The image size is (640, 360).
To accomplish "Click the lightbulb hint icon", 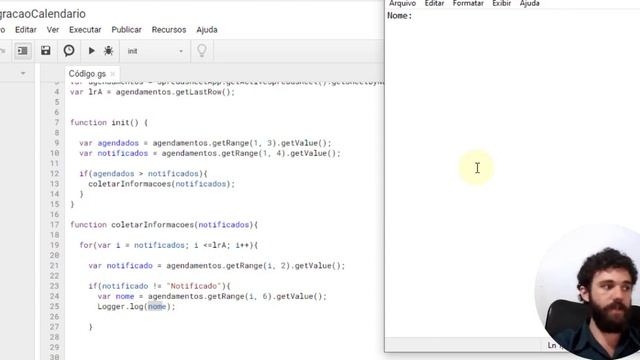I will [202, 51].
